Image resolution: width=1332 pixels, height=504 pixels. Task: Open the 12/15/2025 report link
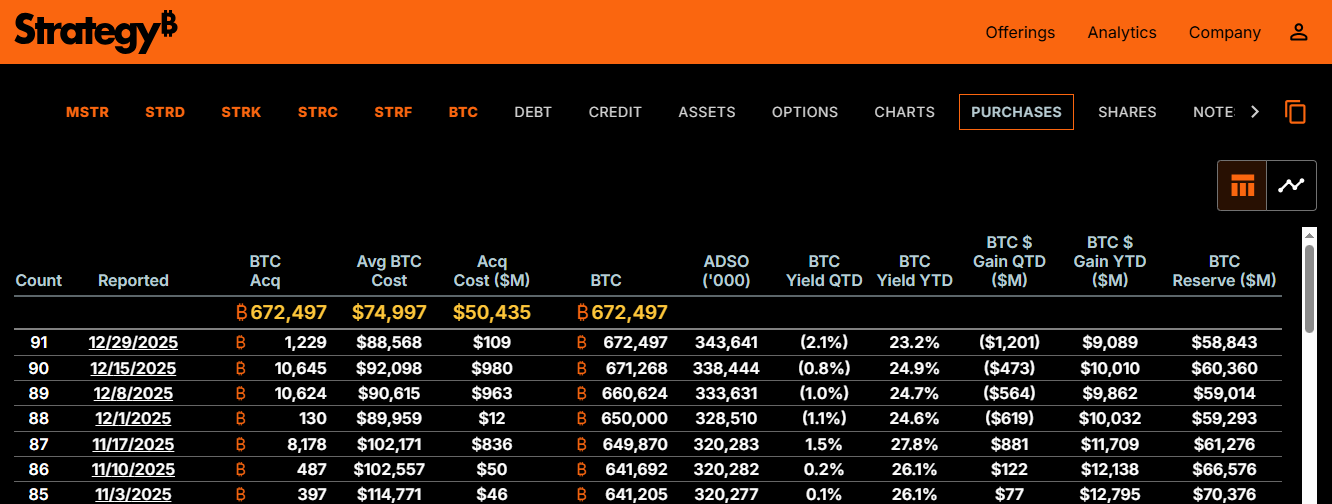[133, 368]
